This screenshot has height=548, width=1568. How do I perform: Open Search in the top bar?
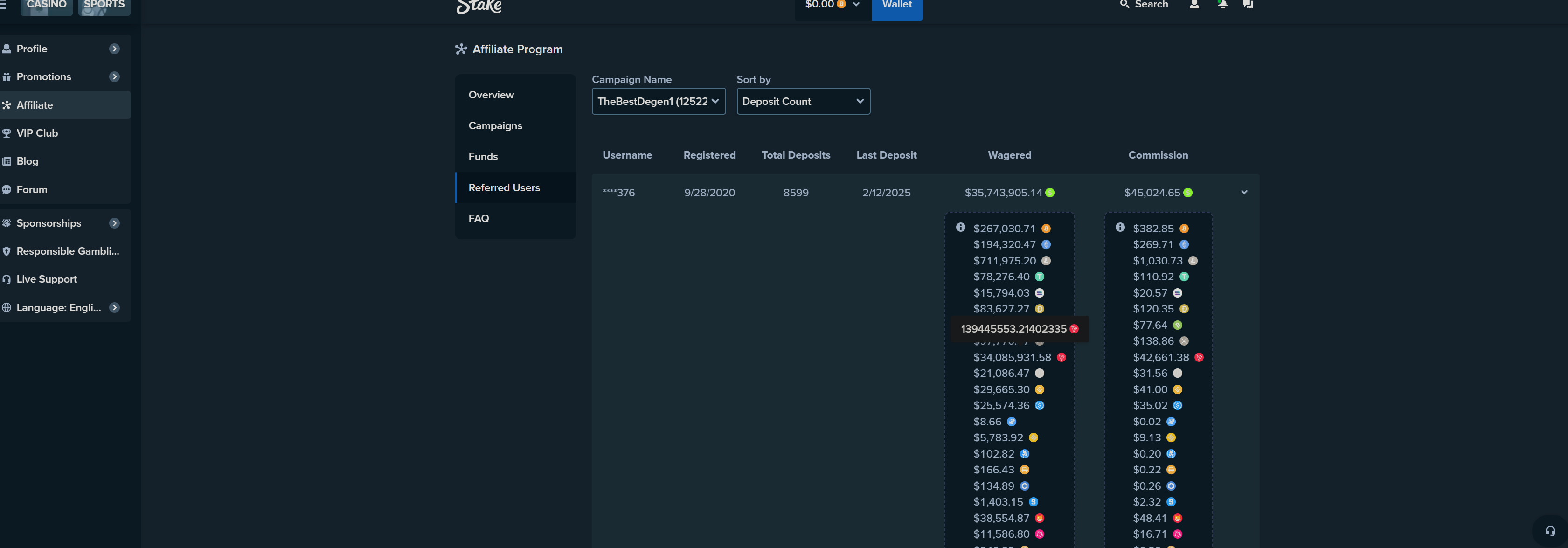(1144, 5)
